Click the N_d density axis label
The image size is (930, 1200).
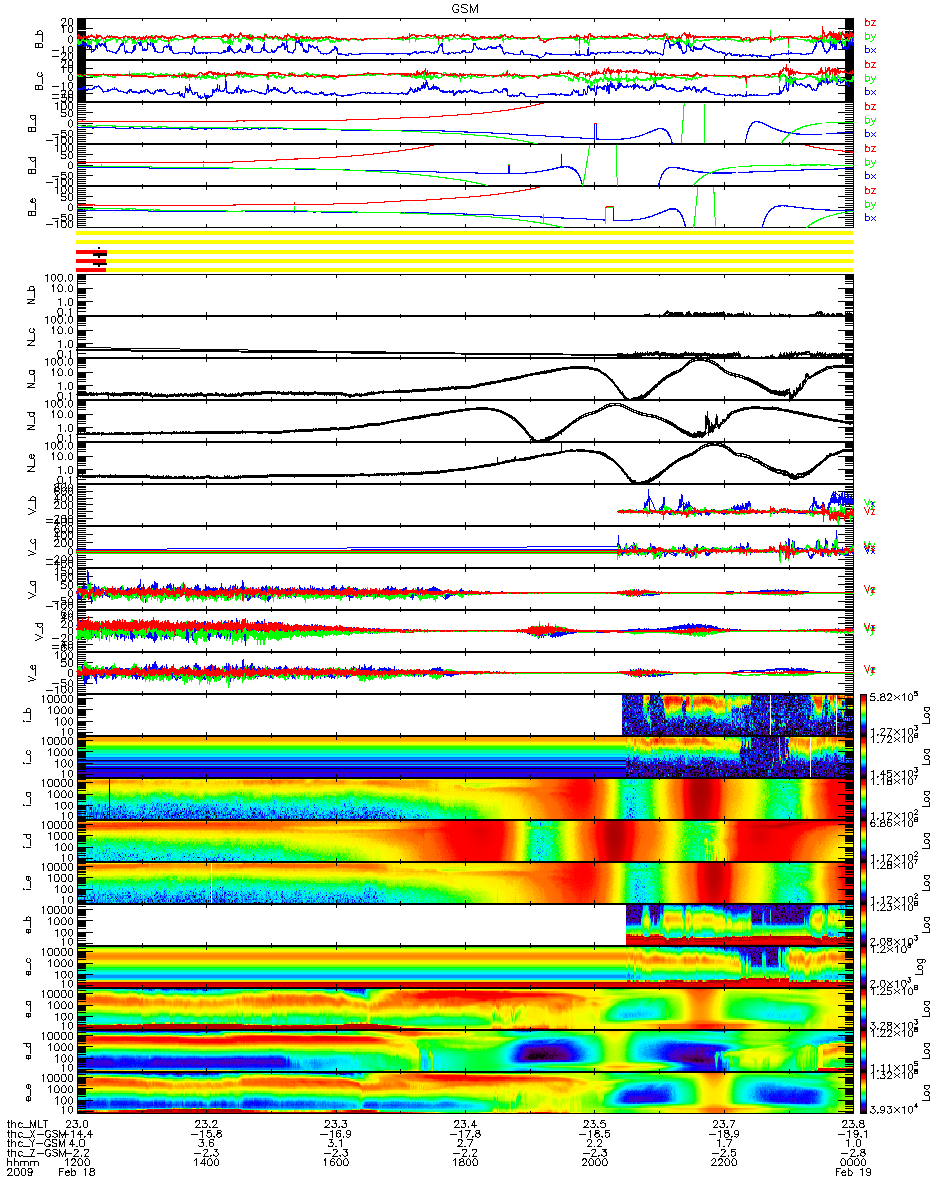click(x=29, y=419)
